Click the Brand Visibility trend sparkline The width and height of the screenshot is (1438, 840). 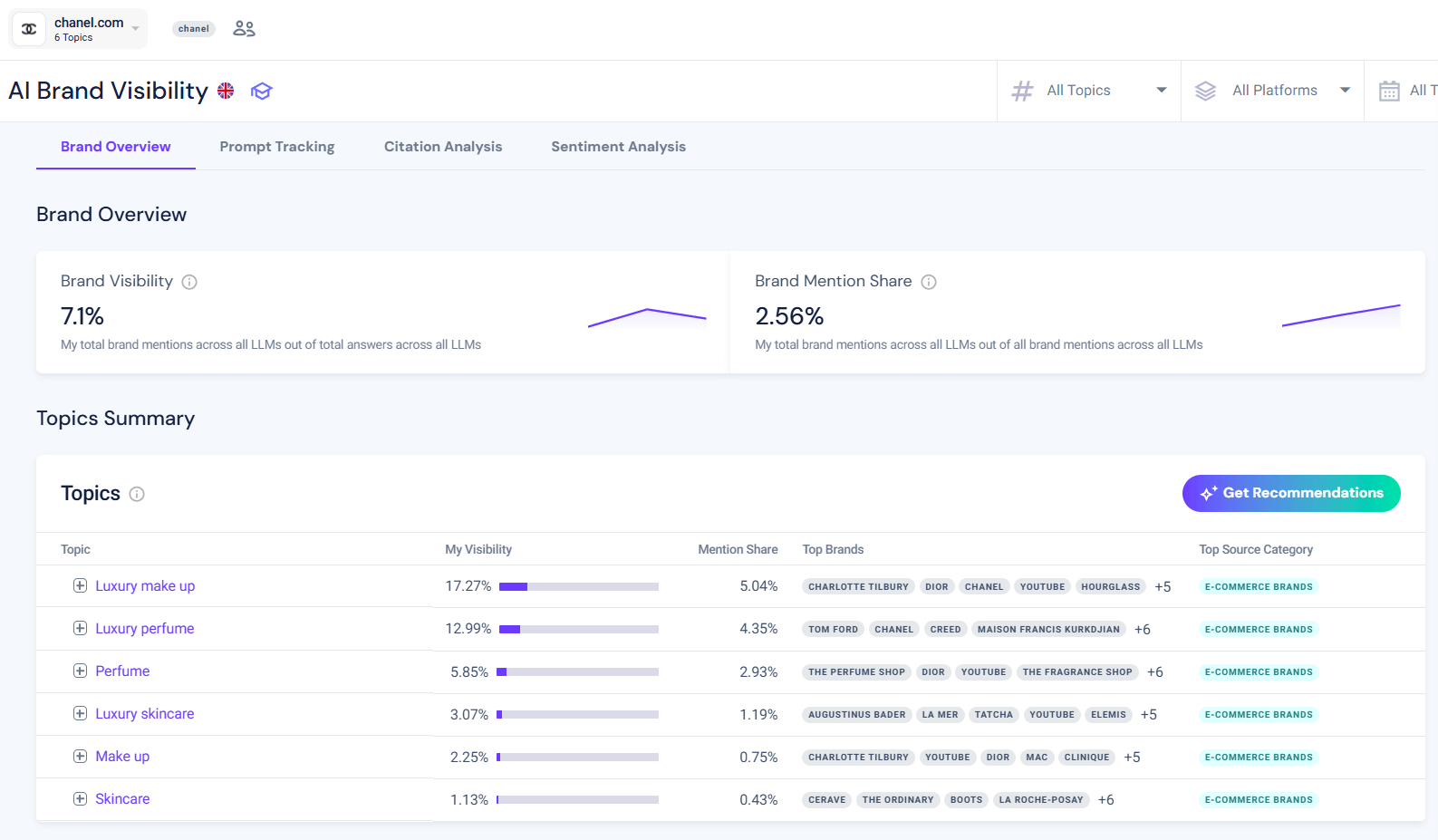[x=647, y=317]
